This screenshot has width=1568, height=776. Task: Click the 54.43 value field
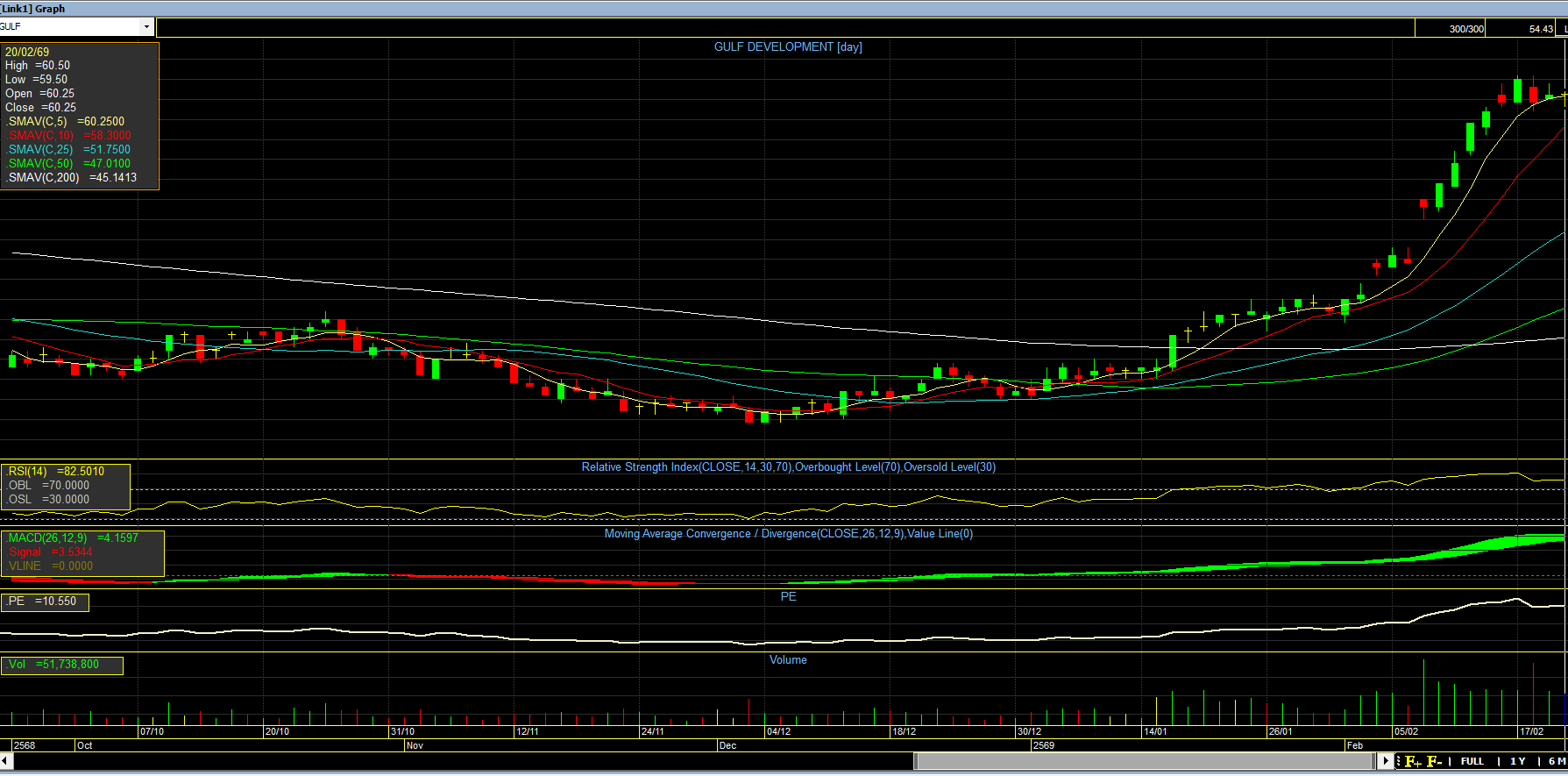[x=1522, y=28]
